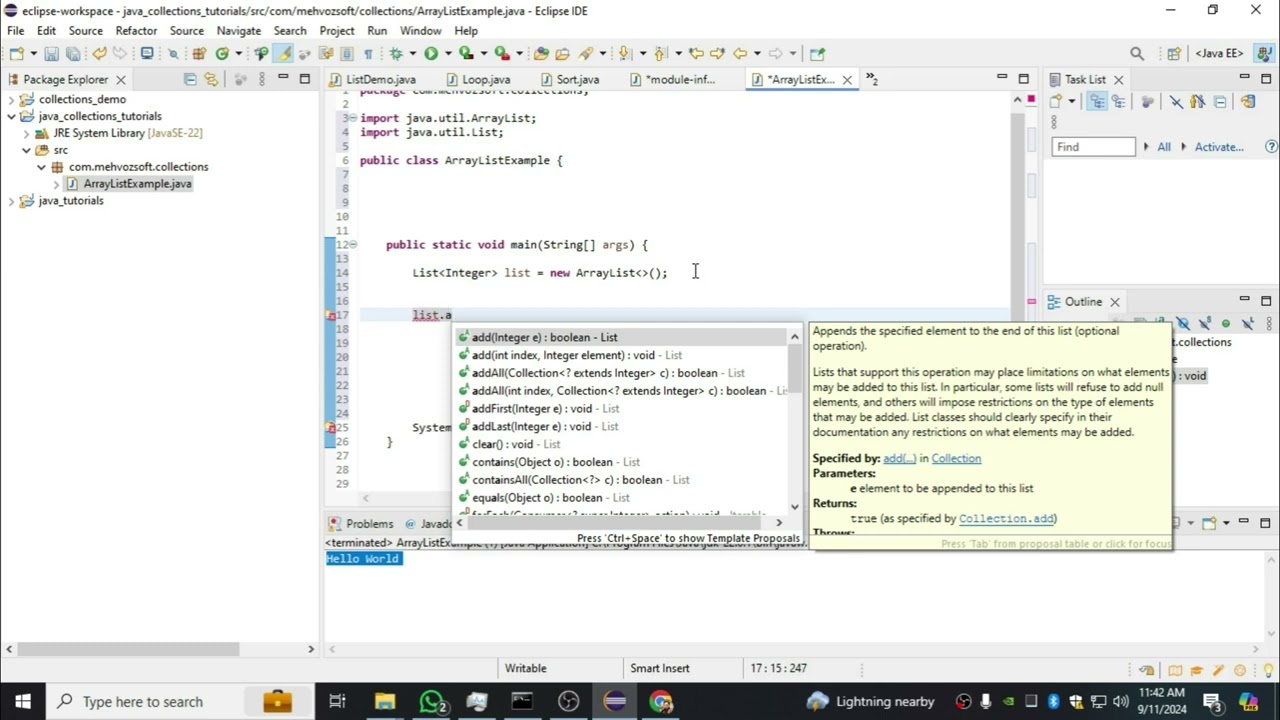The height and width of the screenshot is (720, 1280).
Task: Close the ArrayListExample editor tab
Action: 847,79
